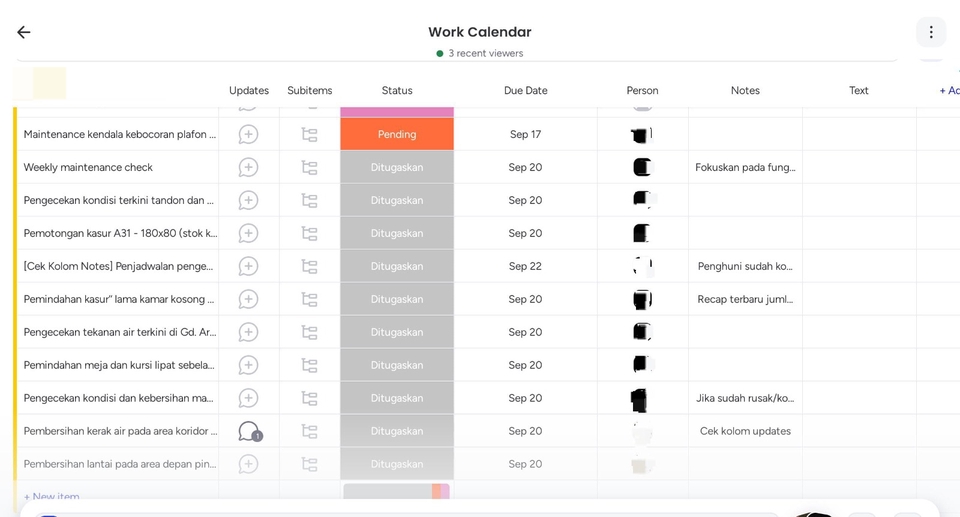
Task: Open the three-dot options menu
Action: pyautogui.click(x=931, y=32)
